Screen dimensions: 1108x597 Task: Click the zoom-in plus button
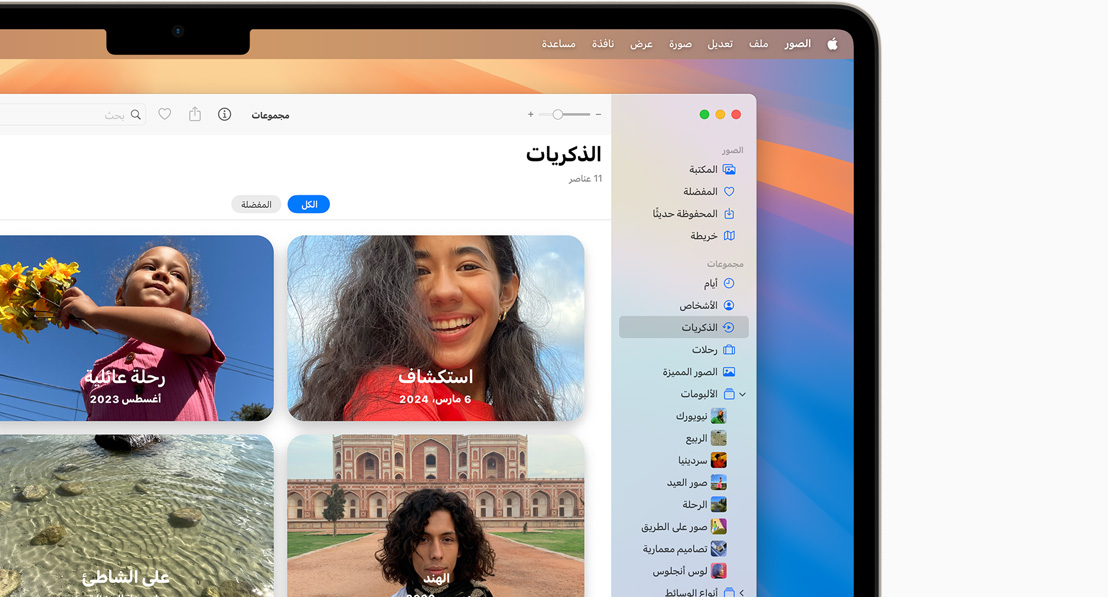[x=530, y=115]
